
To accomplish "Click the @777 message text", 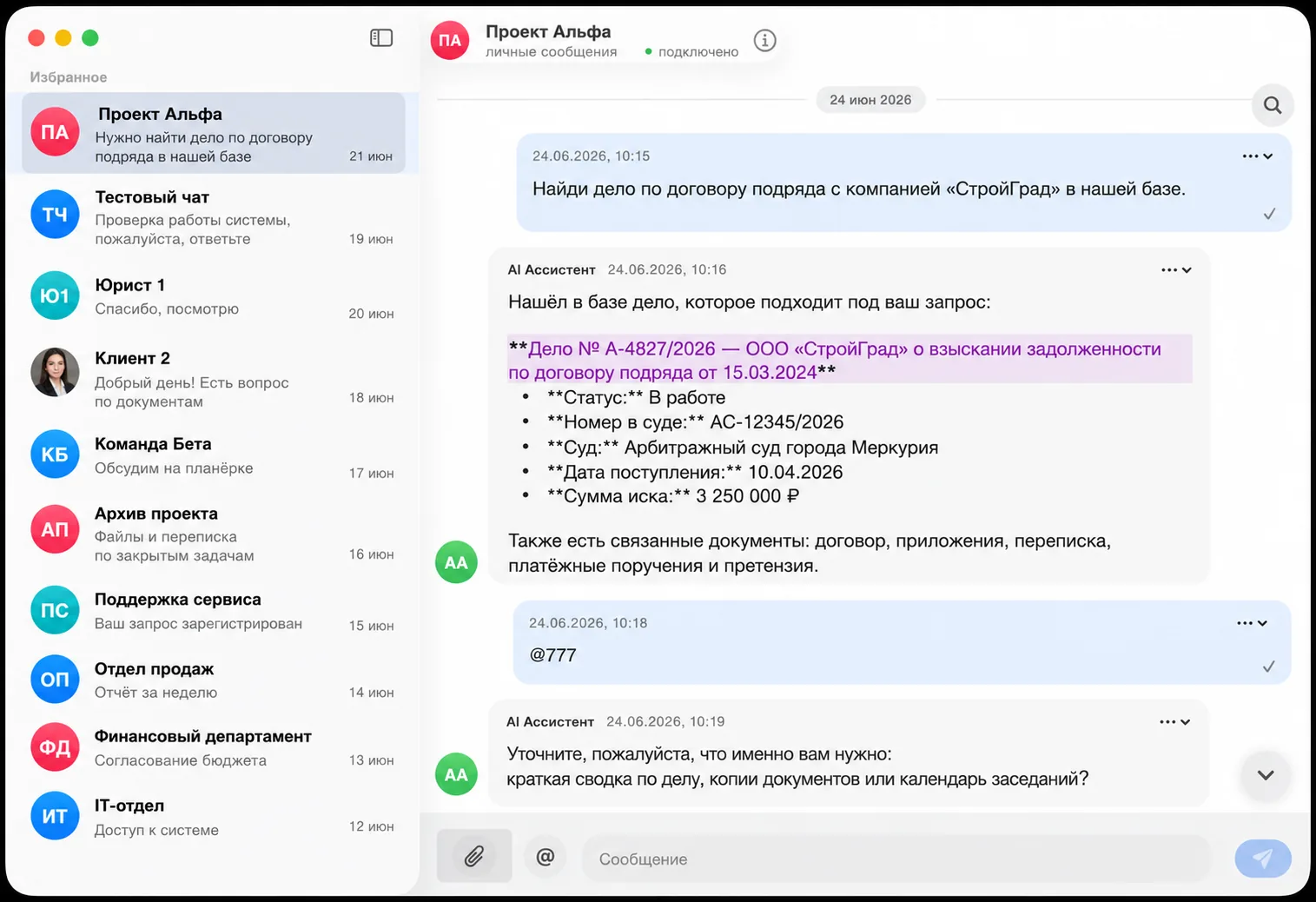I will click(553, 655).
